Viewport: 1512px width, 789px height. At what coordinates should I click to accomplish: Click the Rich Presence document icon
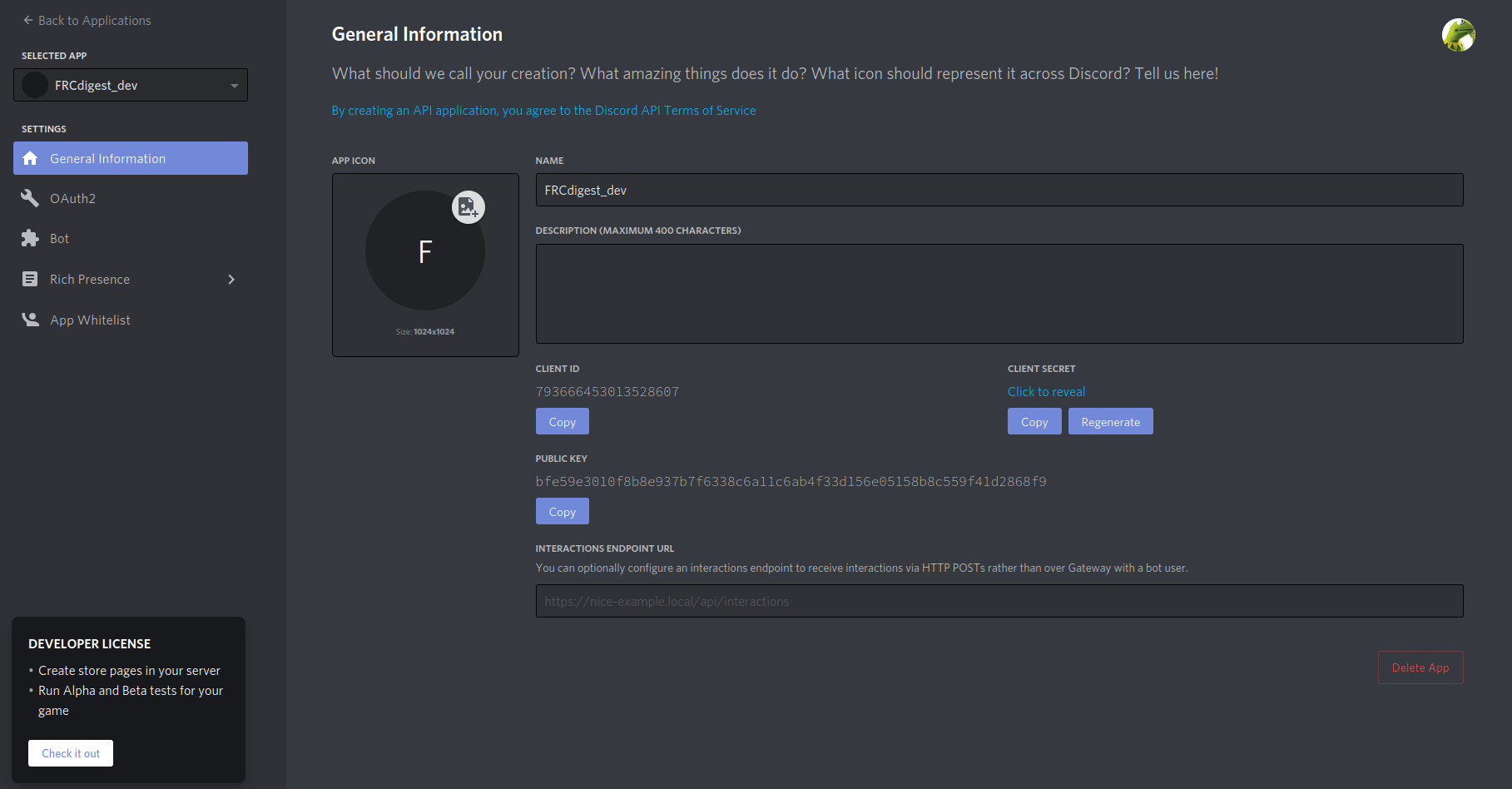pyautogui.click(x=30, y=279)
